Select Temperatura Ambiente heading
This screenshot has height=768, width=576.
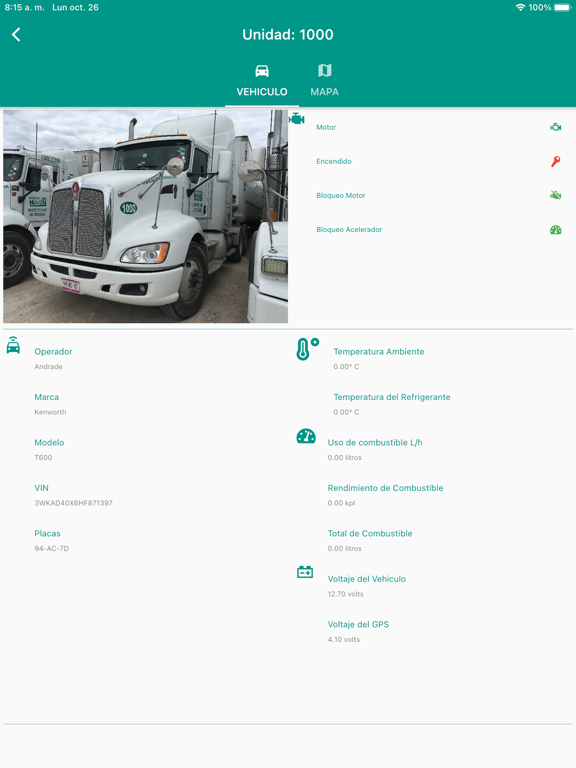379,352
